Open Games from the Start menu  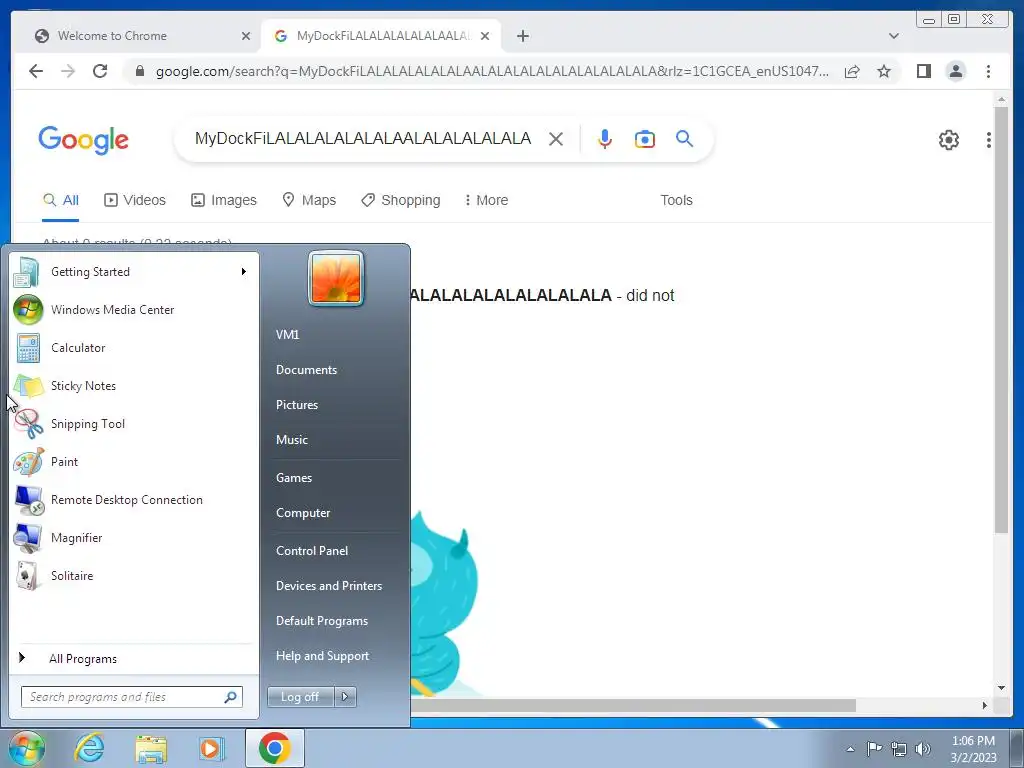click(x=294, y=477)
